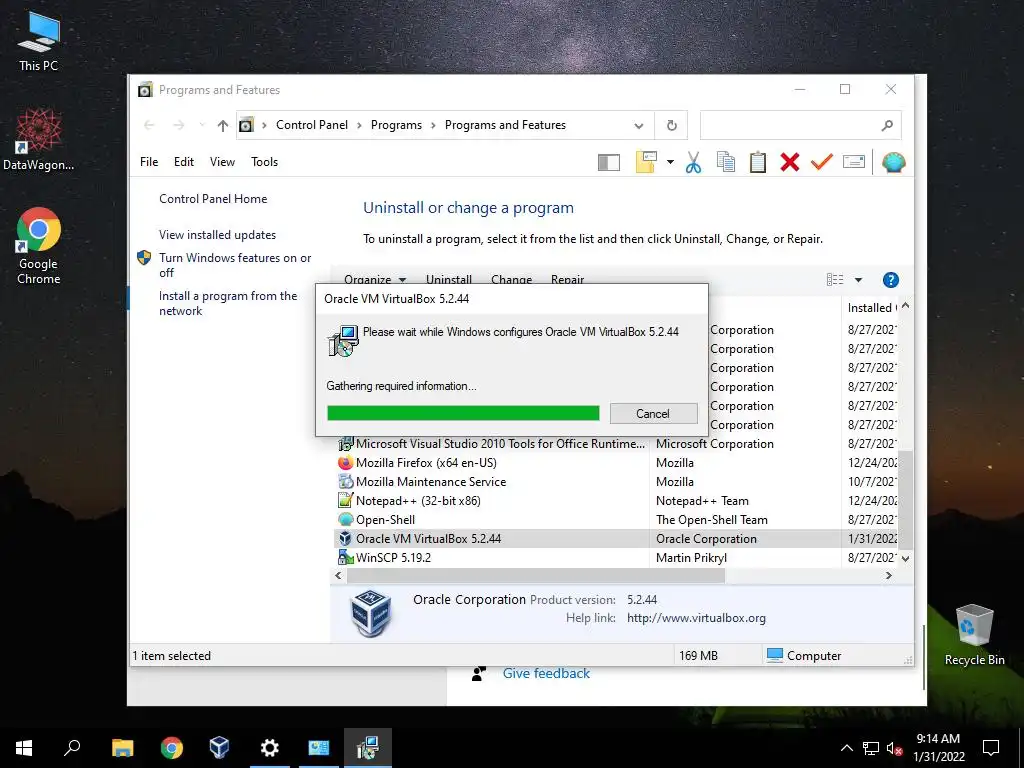Click the muted volume tray icon
This screenshot has height=768, width=1024.
(x=894, y=748)
